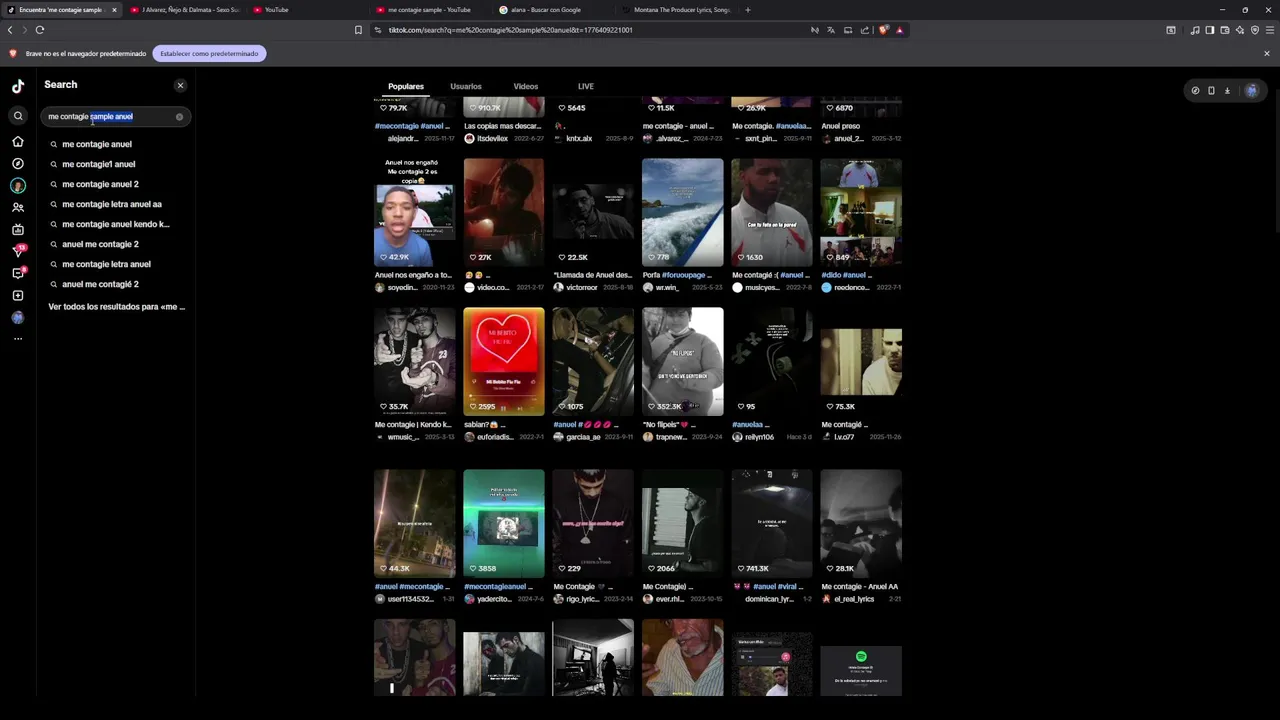Select suggestion 'me contagie letra anuel aa'
This screenshot has height=720, width=1280.
tap(112, 204)
